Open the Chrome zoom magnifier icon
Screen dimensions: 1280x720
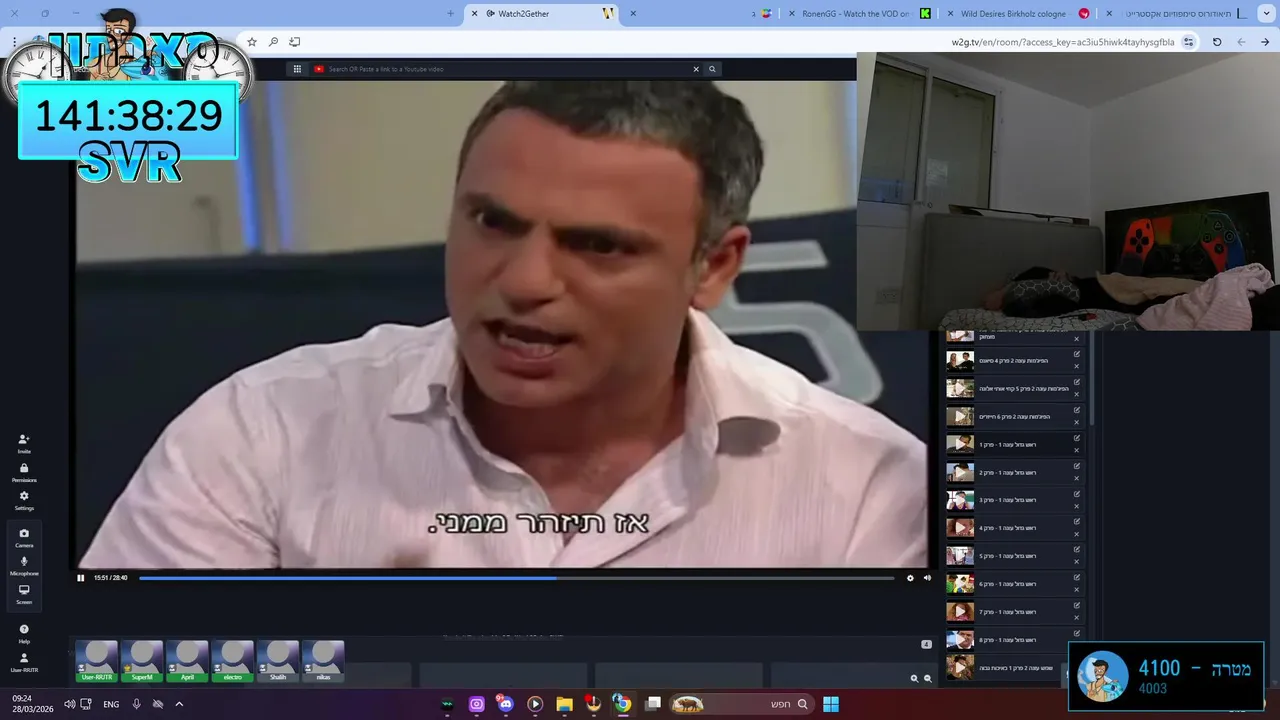(273, 42)
